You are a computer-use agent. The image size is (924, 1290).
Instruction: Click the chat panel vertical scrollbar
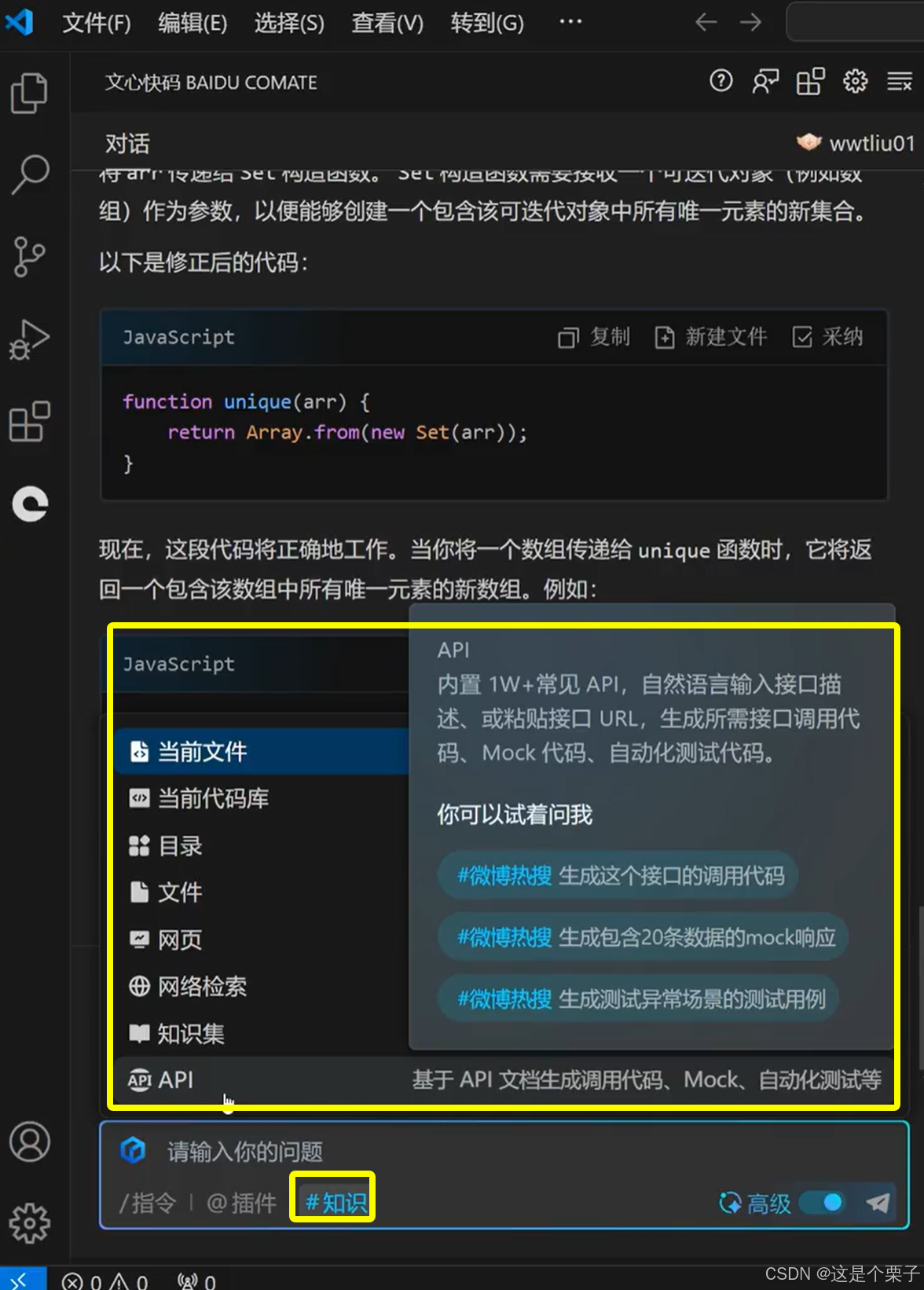[920, 988]
